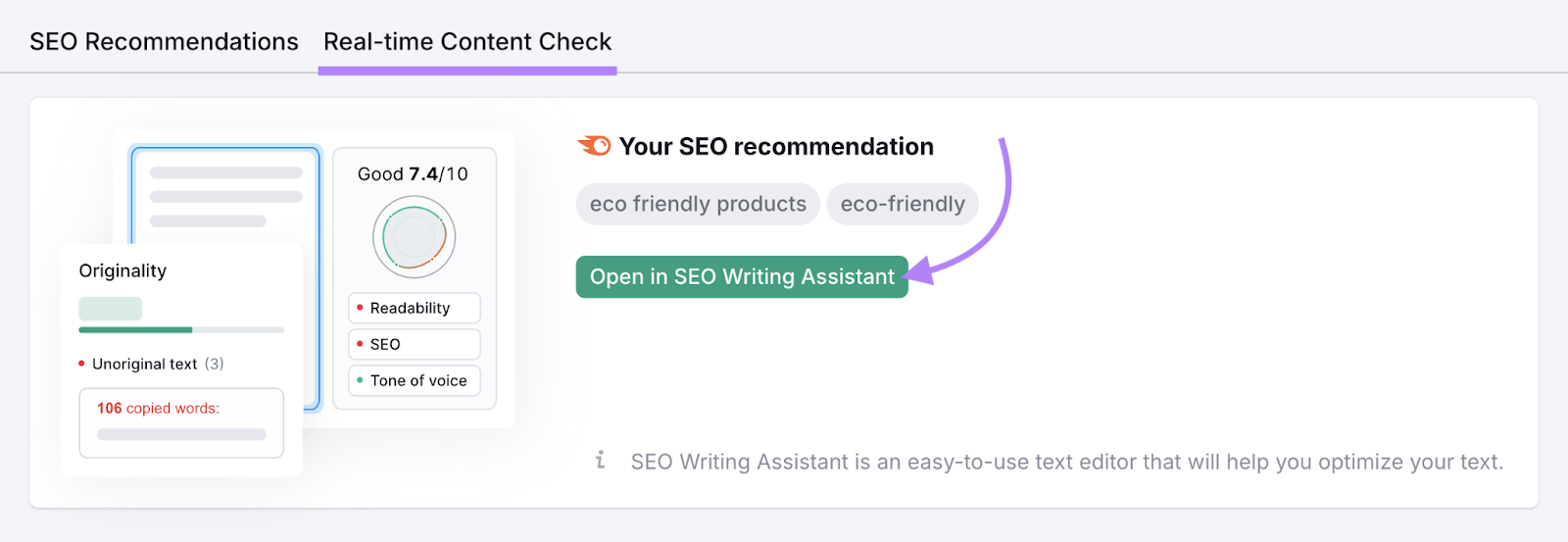This screenshot has width=1568, height=542.
Task: Click the Good 7.4/10 score label
Action: (x=413, y=173)
